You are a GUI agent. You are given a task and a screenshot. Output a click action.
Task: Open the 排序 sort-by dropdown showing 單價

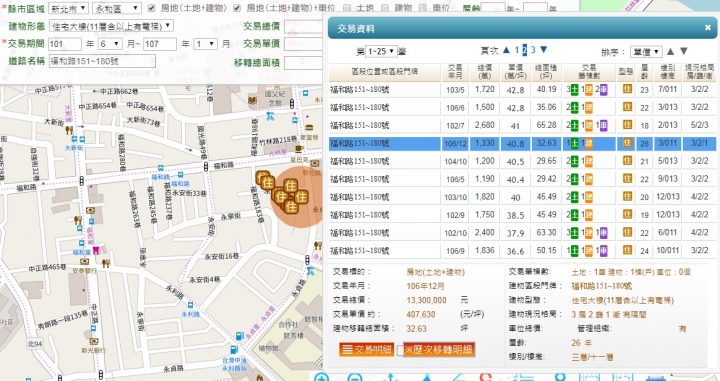pos(646,51)
